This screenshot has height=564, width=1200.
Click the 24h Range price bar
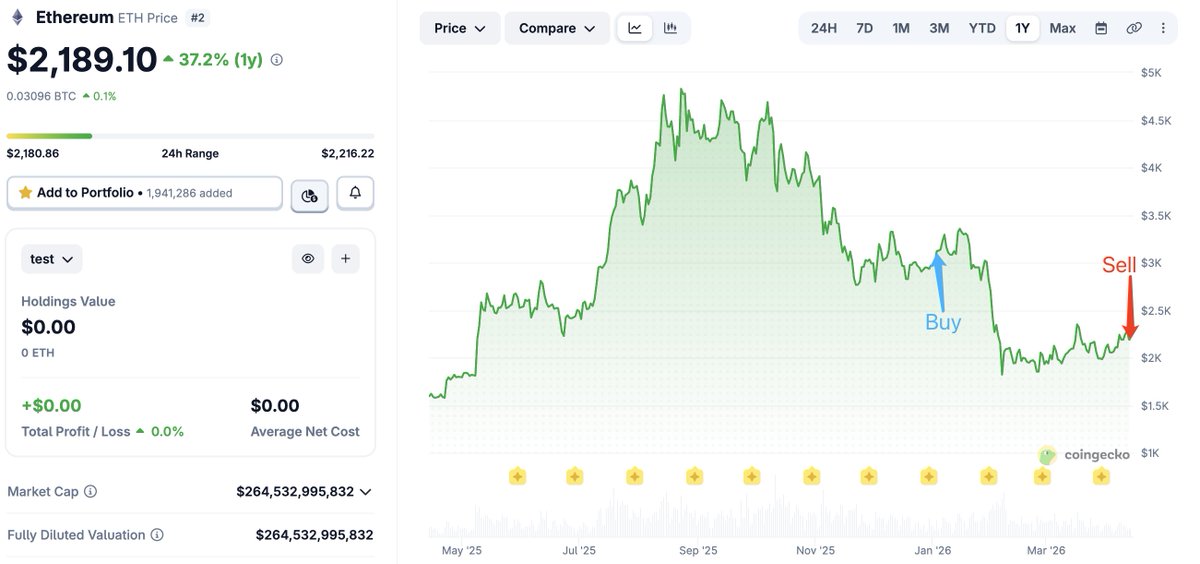190,136
